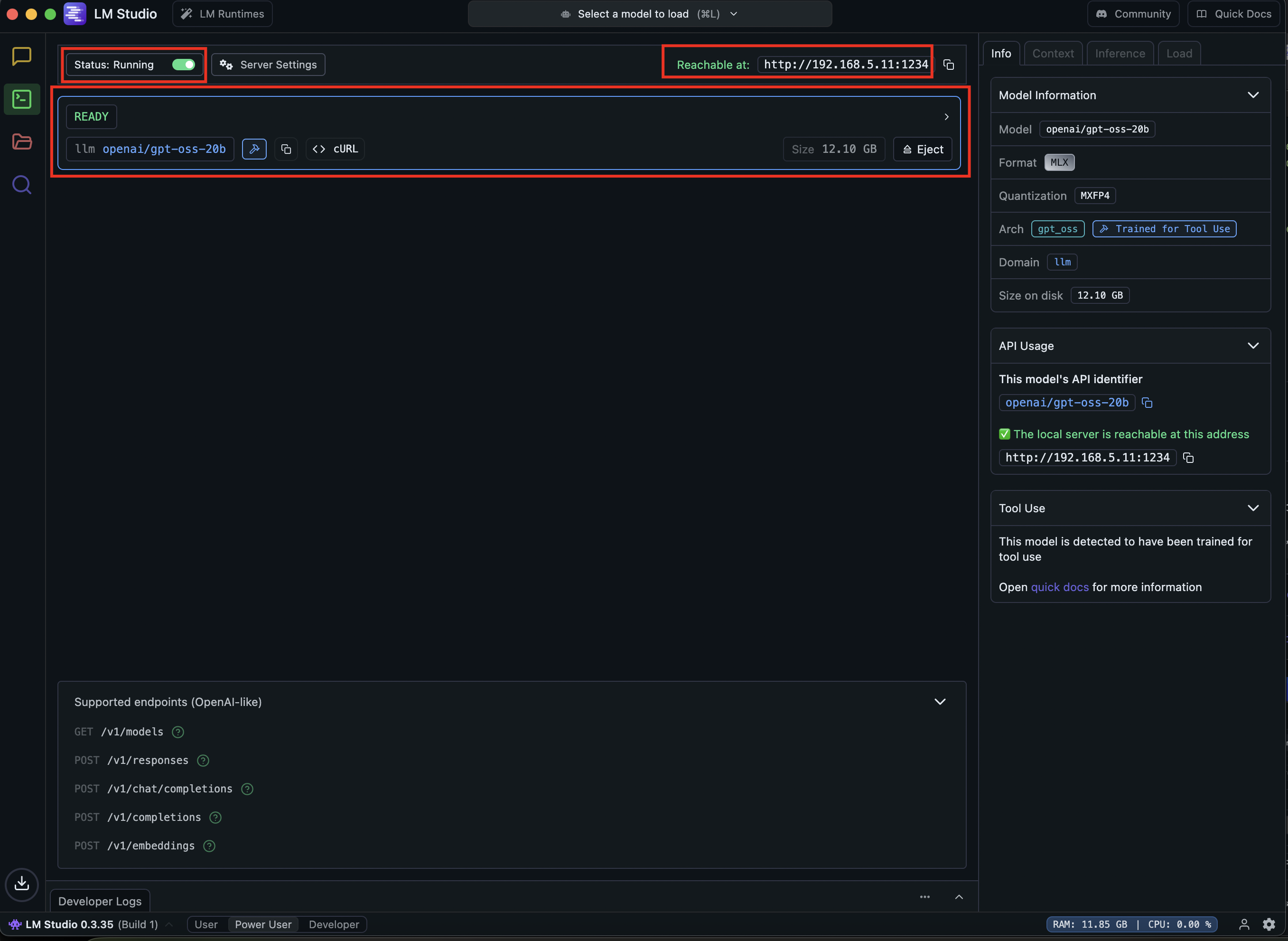Open the Chat sidebar icon
The width and height of the screenshot is (1288, 941).
tap(22, 56)
